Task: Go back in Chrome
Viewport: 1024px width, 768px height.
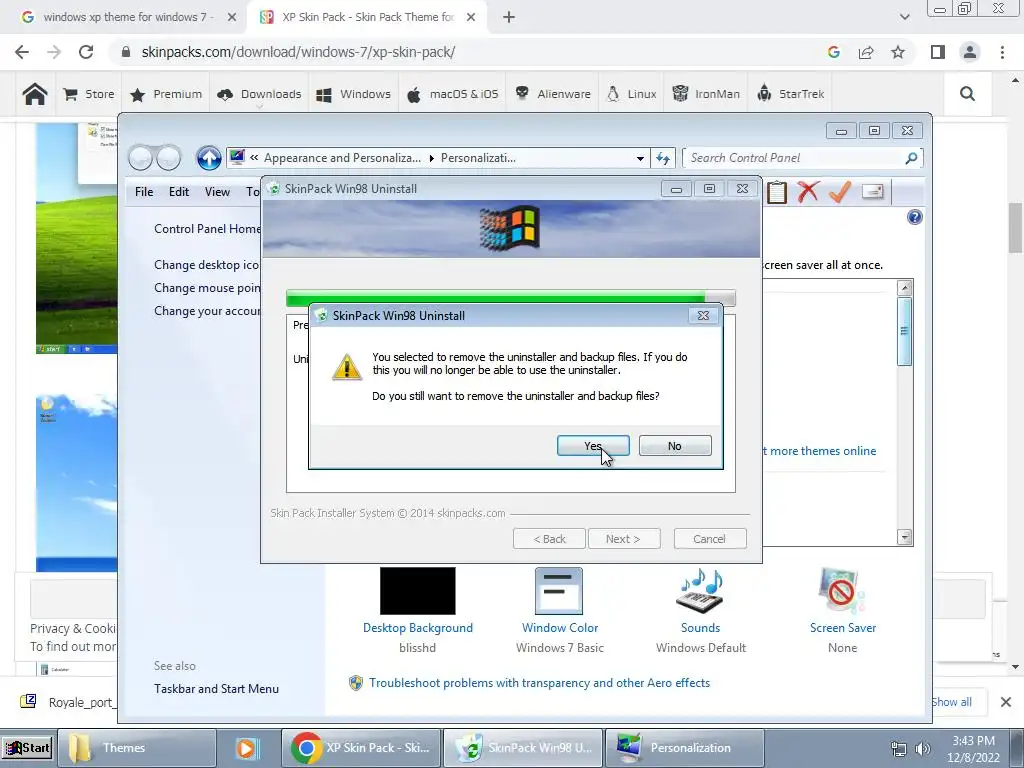Action: 22,52
